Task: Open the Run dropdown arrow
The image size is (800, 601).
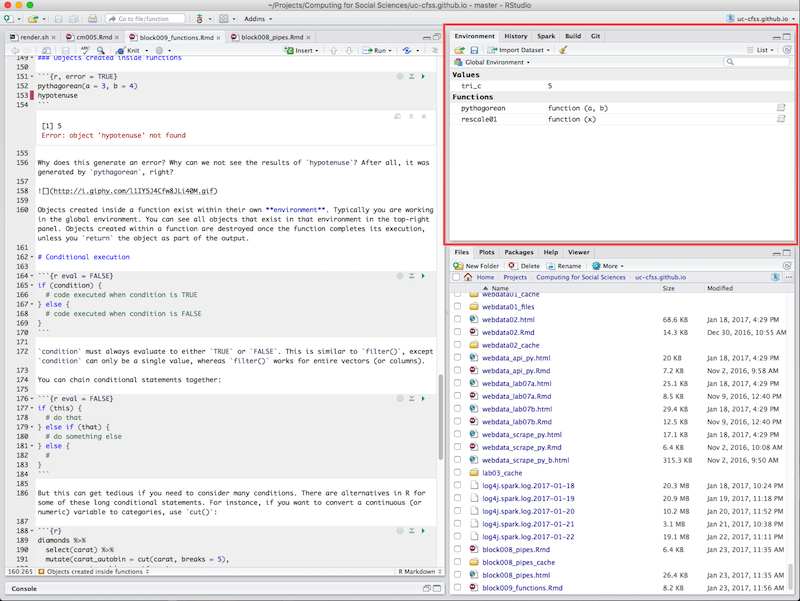Action: click(390, 51)
